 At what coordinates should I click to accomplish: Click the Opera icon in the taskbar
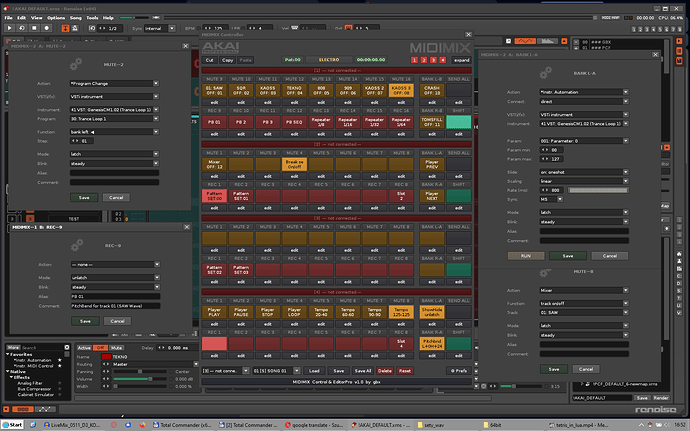pyautogui.click(x=114, y=425)
